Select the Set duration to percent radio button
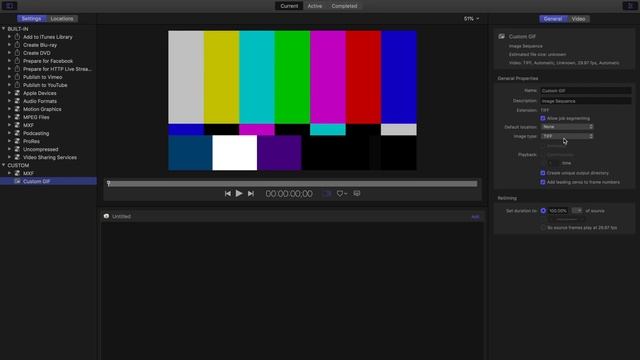This screenshot has height=360, width=640. (543, 211)
